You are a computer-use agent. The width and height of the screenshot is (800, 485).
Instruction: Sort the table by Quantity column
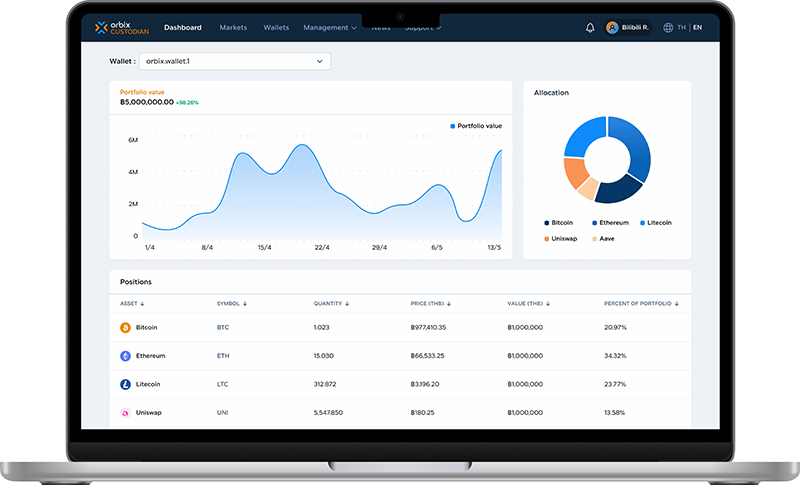coord(331,303)
